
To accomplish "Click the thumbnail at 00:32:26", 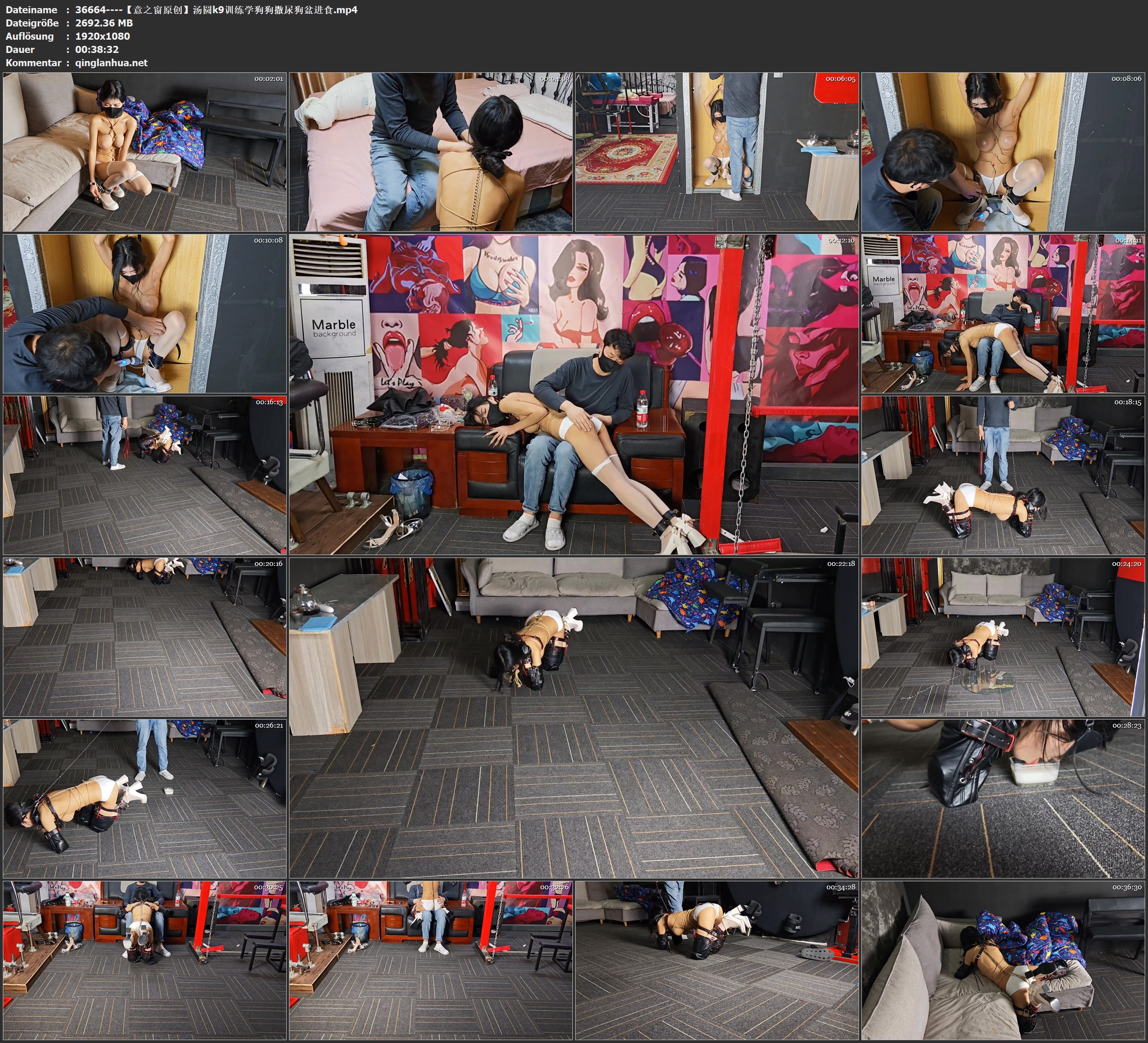I will click(430, 960).
